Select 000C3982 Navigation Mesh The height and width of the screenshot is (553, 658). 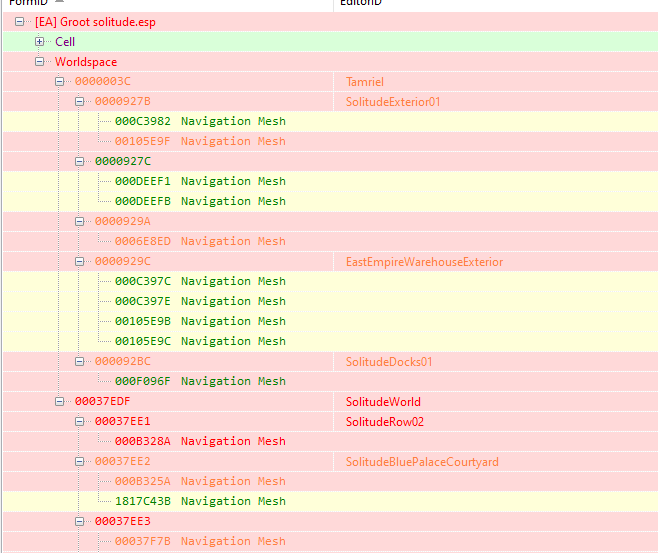pos(200,121)
